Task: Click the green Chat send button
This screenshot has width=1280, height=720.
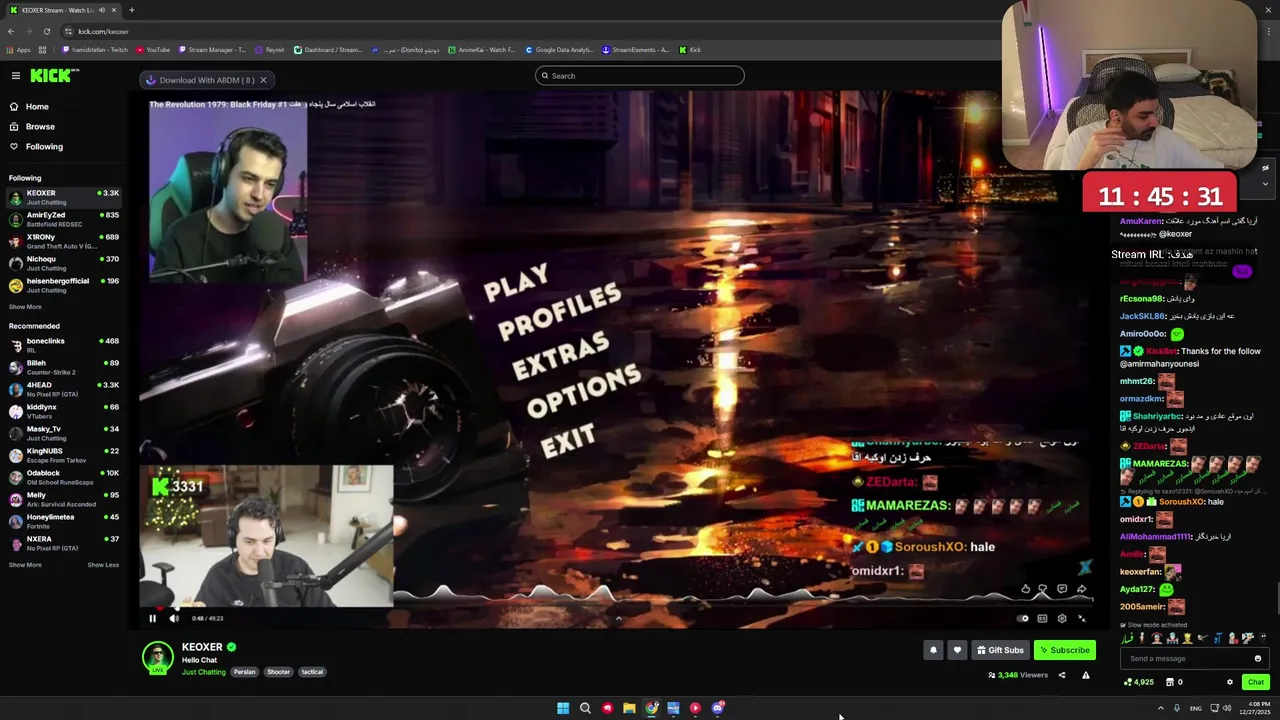Action: pyautogui.click(x=1255, y=682)
